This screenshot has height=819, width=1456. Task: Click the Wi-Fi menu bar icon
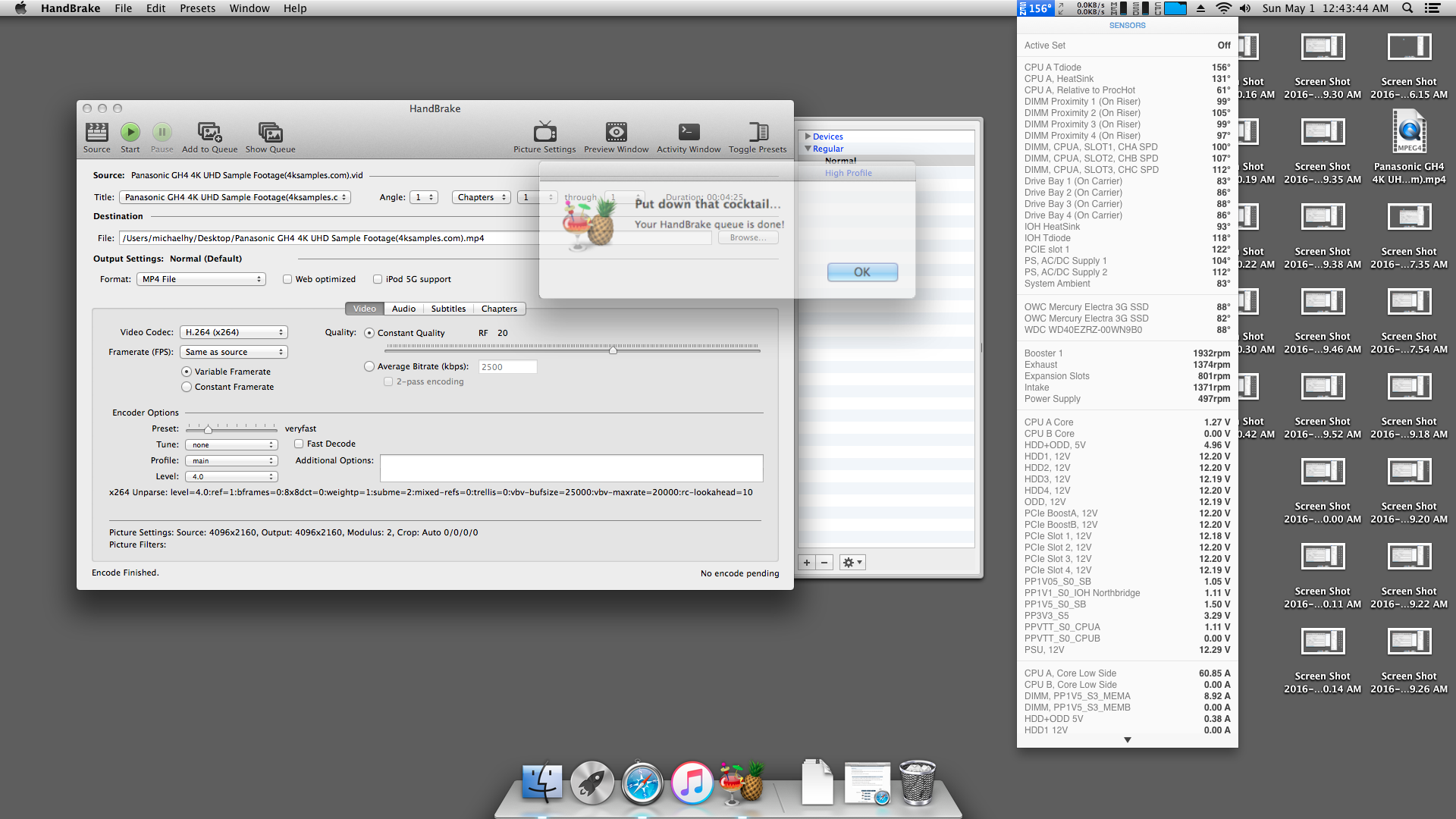(x=1223, y=8)
